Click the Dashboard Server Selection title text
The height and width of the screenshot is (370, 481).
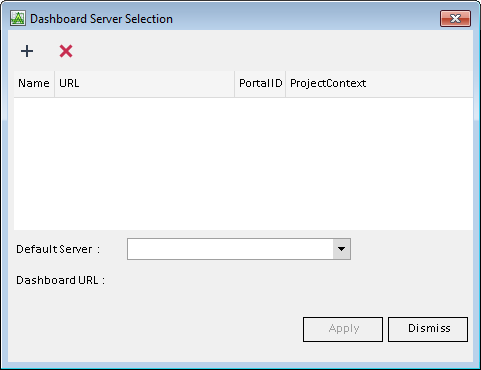101,19
